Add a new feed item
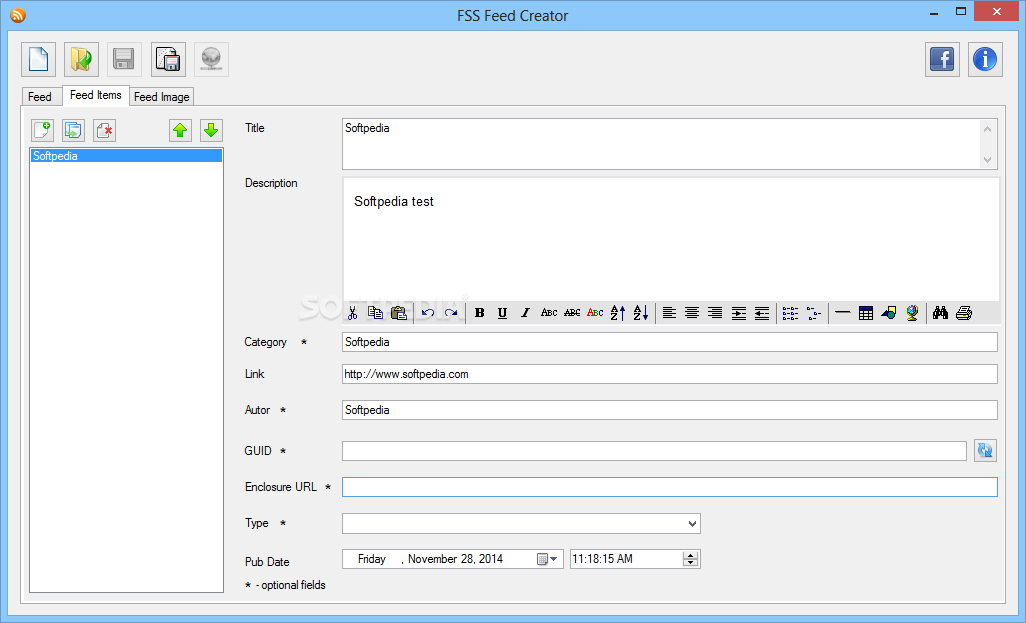The image size is (1026, 623). coord(43,130)
